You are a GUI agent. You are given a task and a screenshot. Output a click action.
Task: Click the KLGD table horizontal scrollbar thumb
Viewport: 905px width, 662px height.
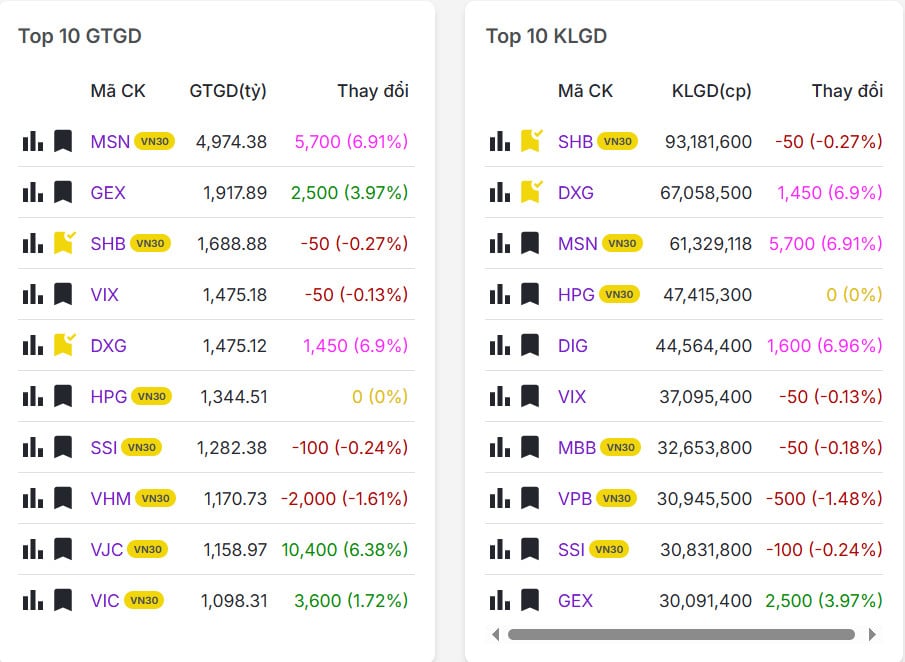680,634
